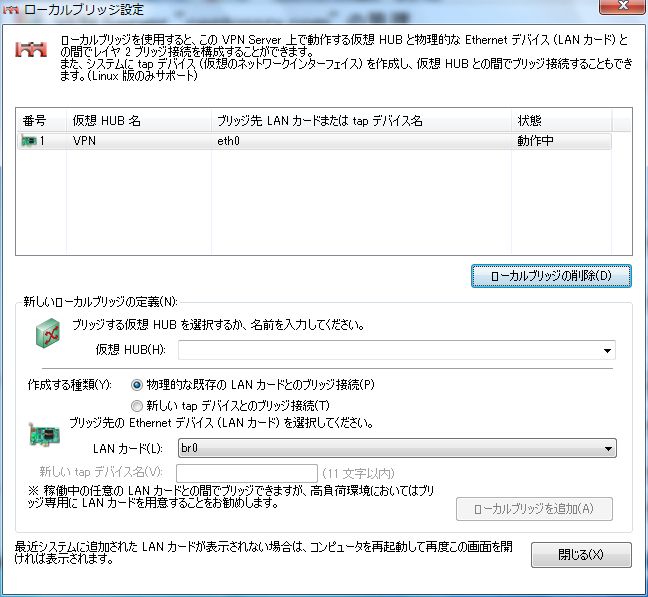Expand the LAN カード dropdown showing br0
The image size is (648, 597).
(607, 449)
